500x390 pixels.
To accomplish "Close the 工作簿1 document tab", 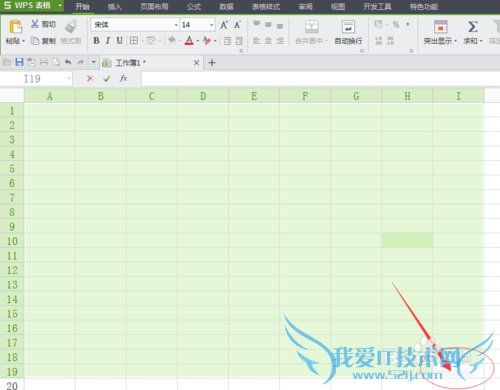I will tap(196, 62).
